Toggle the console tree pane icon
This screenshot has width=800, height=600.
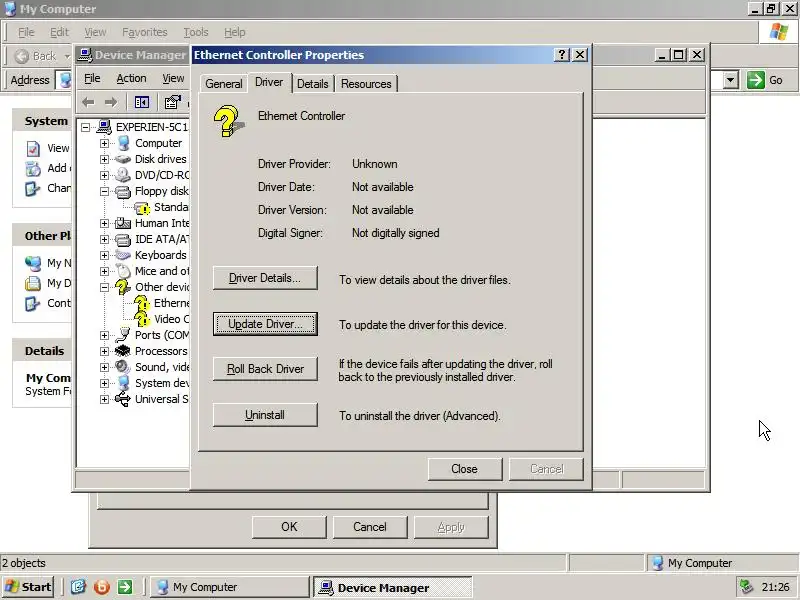[141, 103]
